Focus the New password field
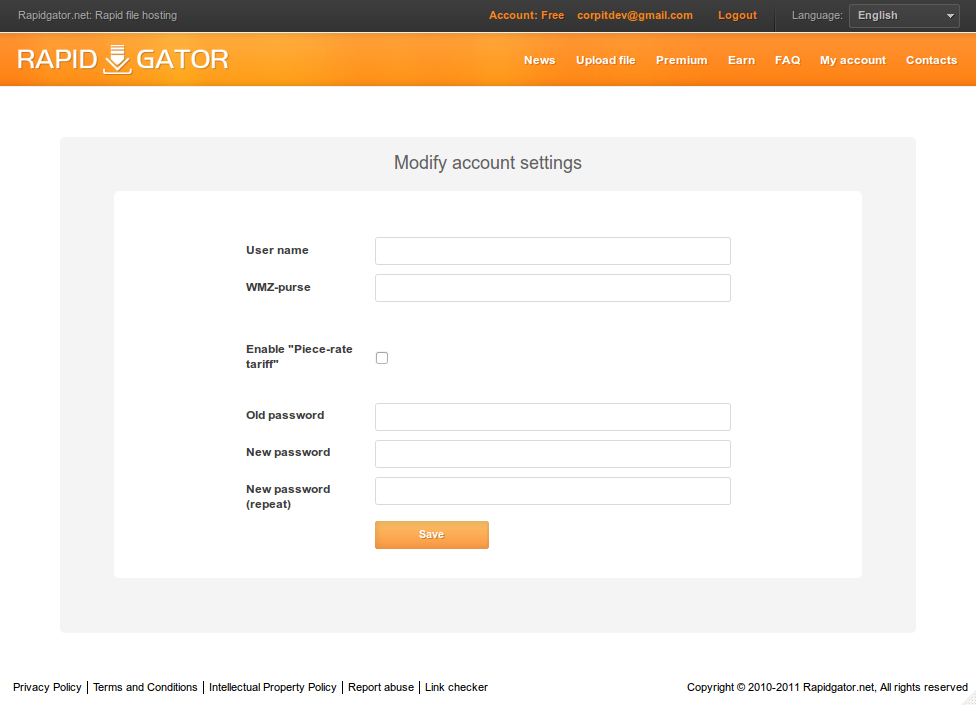The image size is (976, 705). coord(552,454)
